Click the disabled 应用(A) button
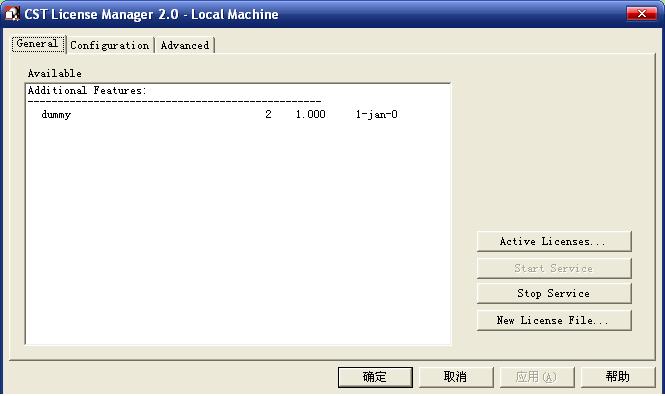This screenshot has height=396, width=665. pos(537,377)
